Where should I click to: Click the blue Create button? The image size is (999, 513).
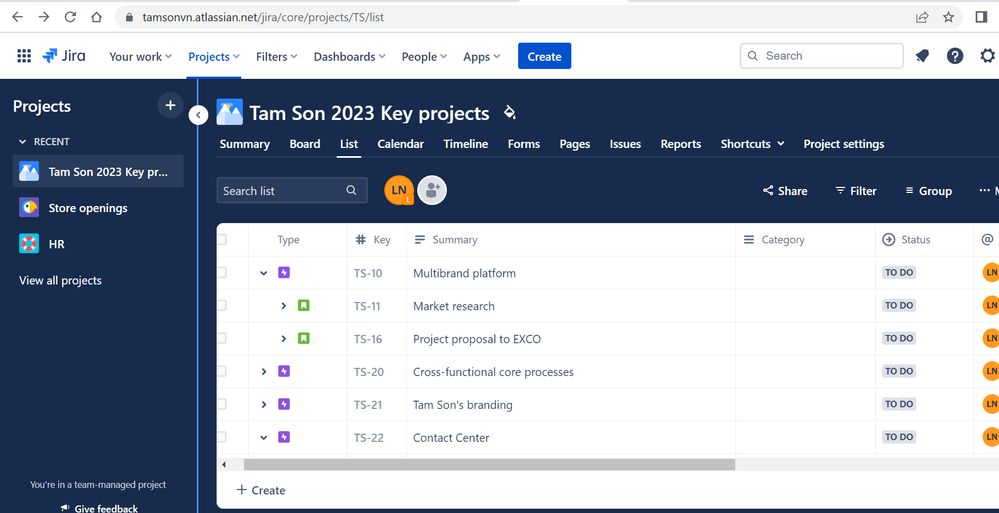pos(544,56)
